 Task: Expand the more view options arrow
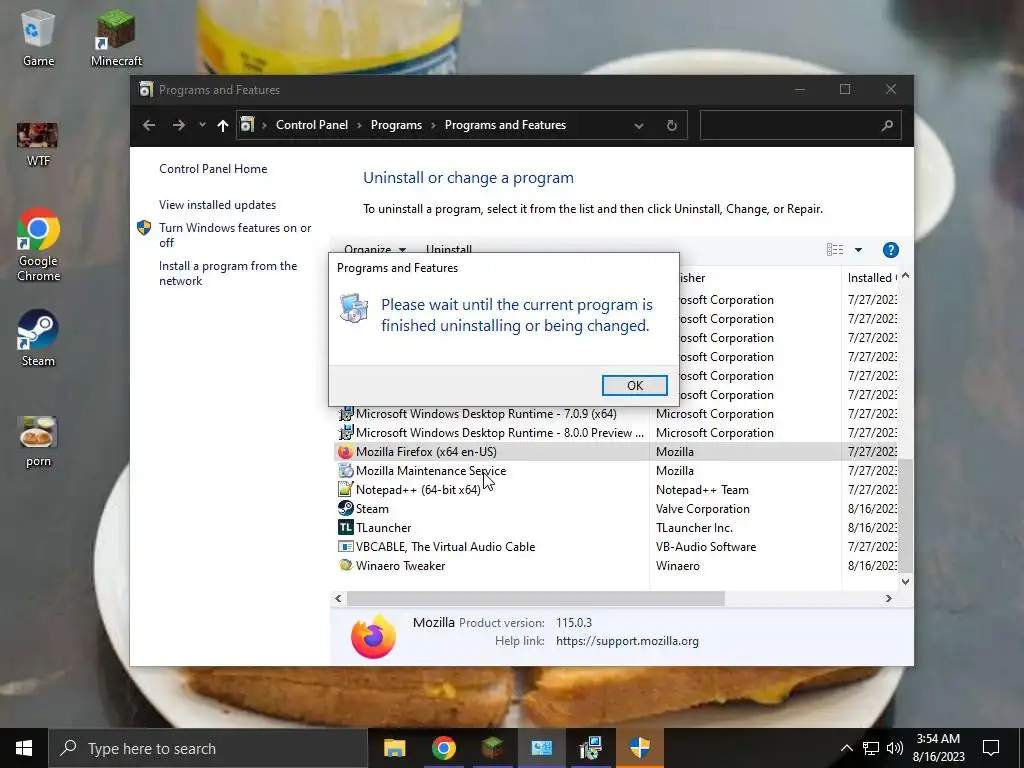pos(858,249)
